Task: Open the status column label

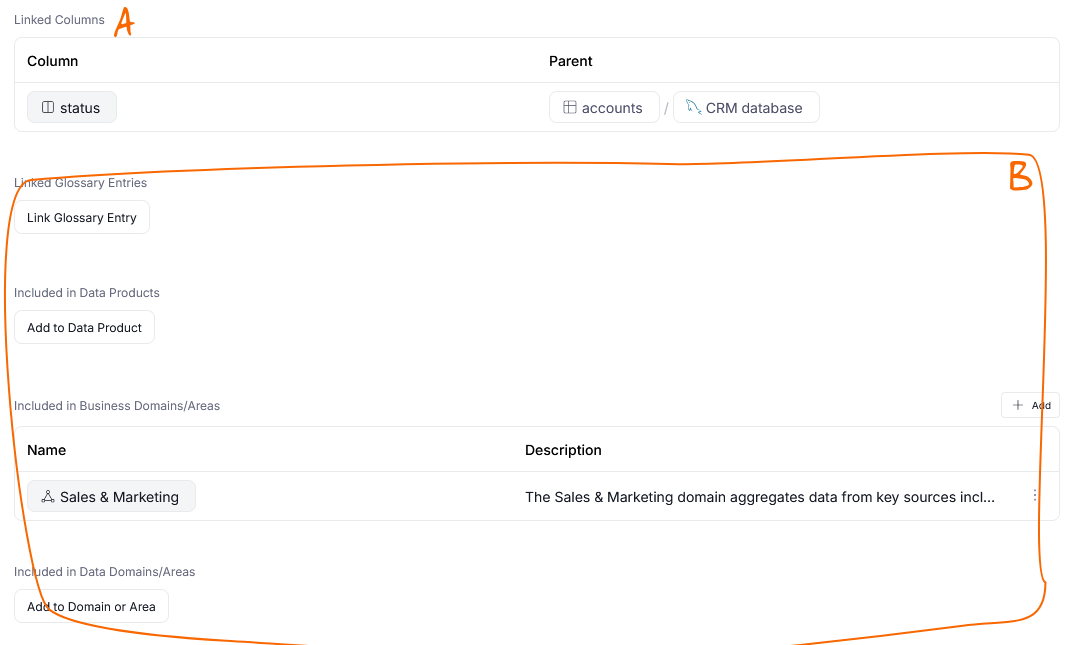Action: 80,108
